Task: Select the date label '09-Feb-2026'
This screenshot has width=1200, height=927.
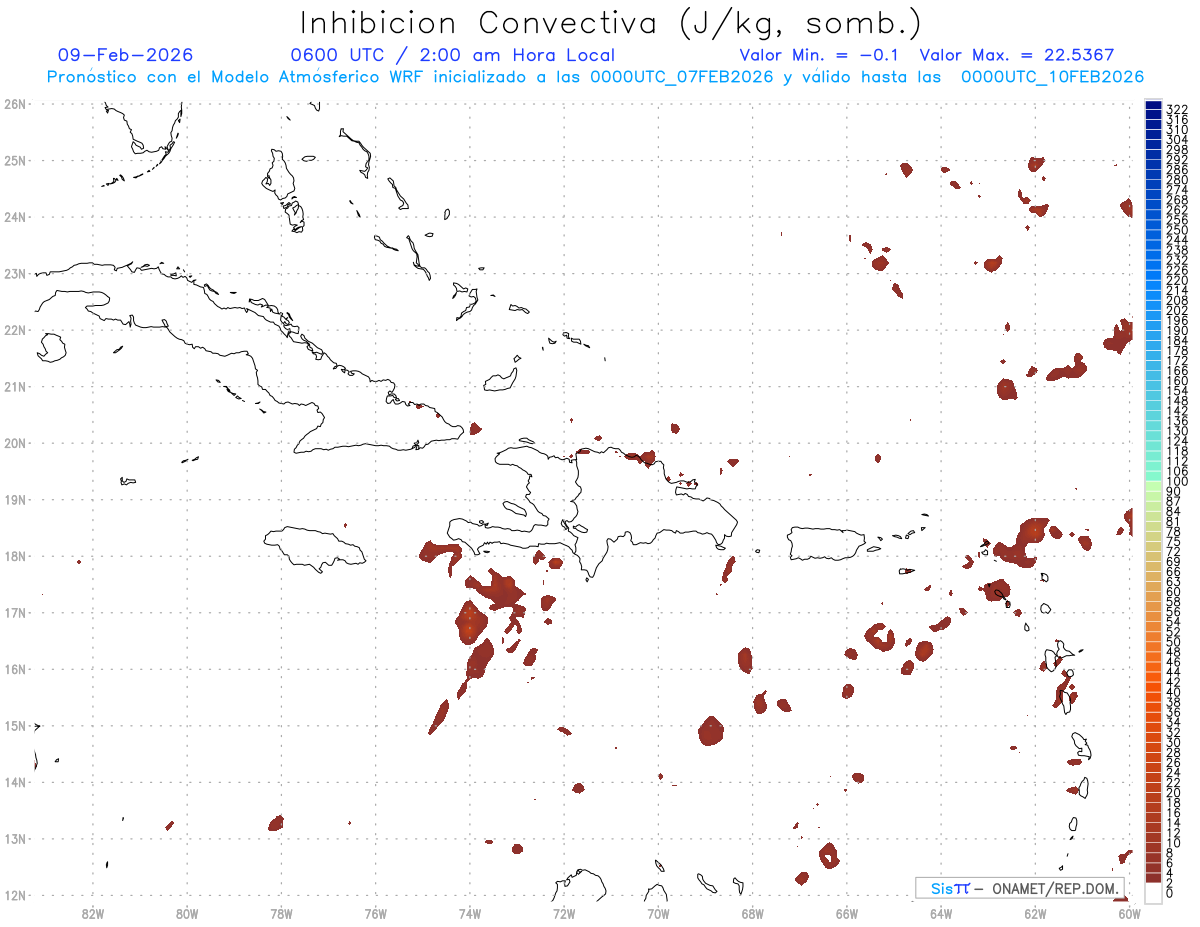Action: tap(126, 55)
